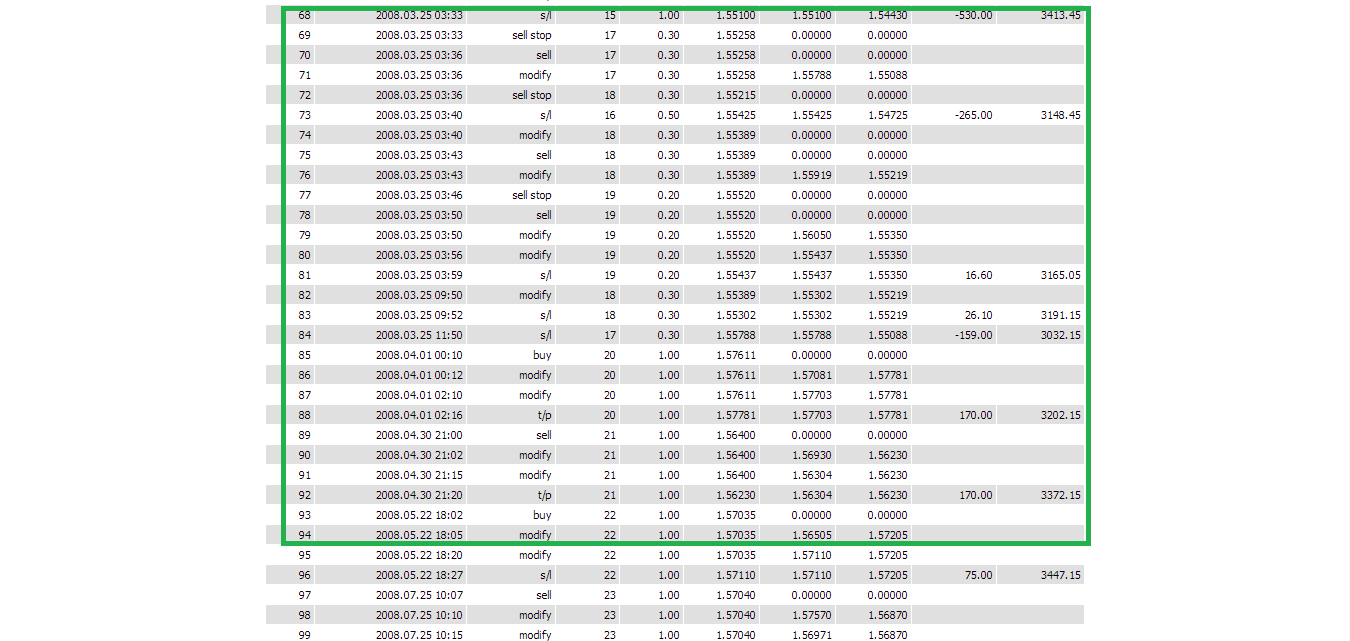The image size is (1350, 641).
Task: Select price 1.57570 in row 98
Action: tap(811, 615)
